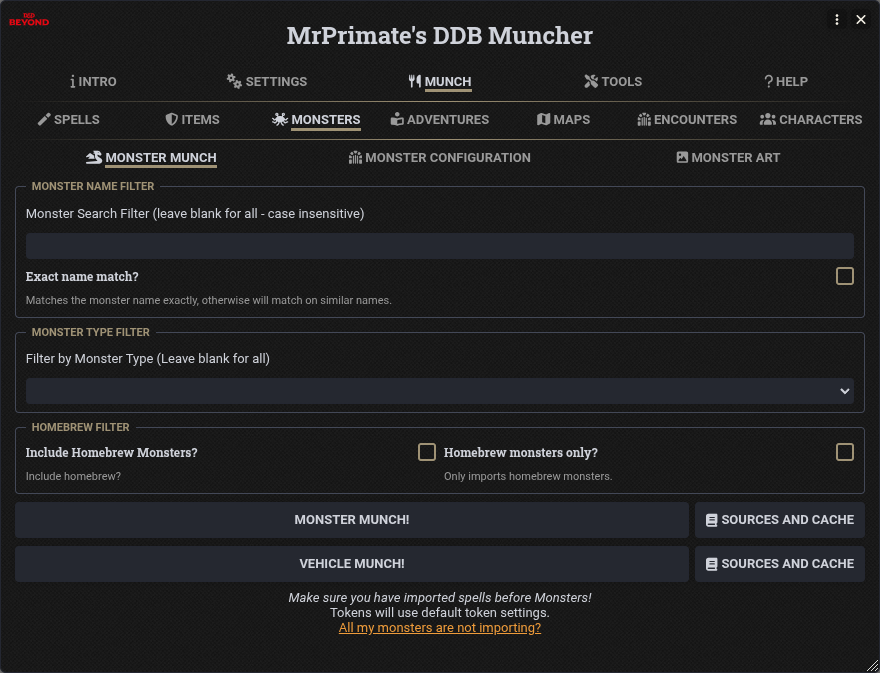Open the Monster Configuration tab
The height and width of the screenshot is (673, 880).
(x=439, y=157)
